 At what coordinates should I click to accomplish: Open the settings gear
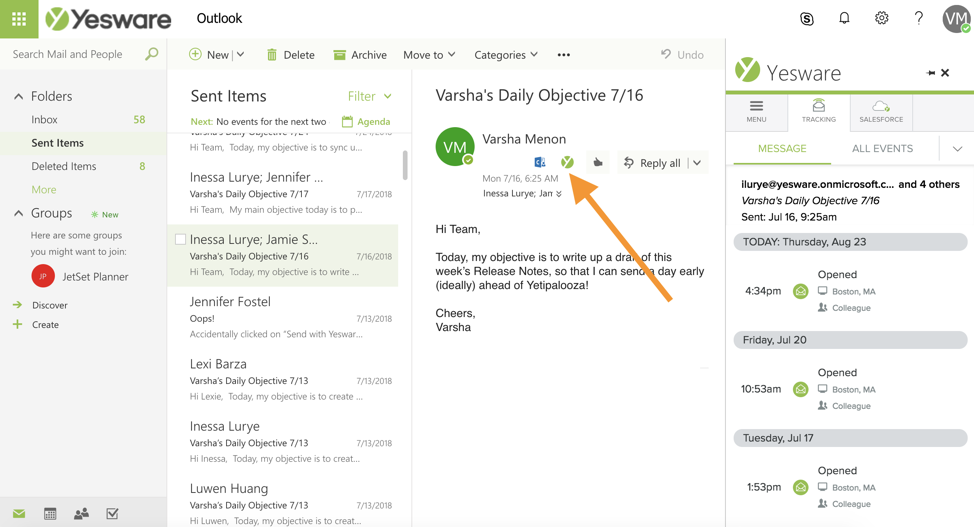(881, 18)
